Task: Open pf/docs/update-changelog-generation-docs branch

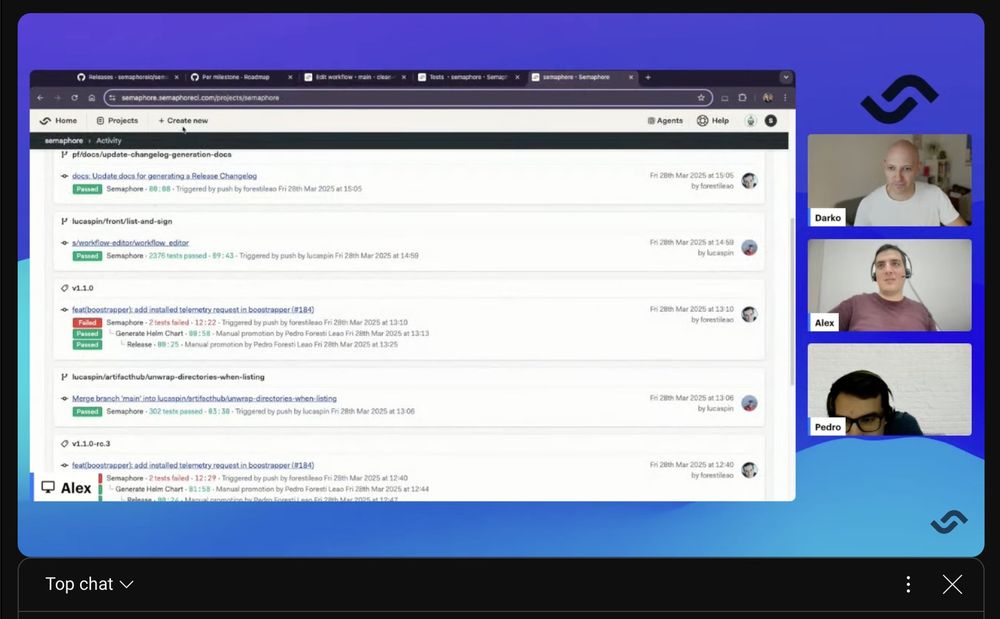Action: (152, 154)
